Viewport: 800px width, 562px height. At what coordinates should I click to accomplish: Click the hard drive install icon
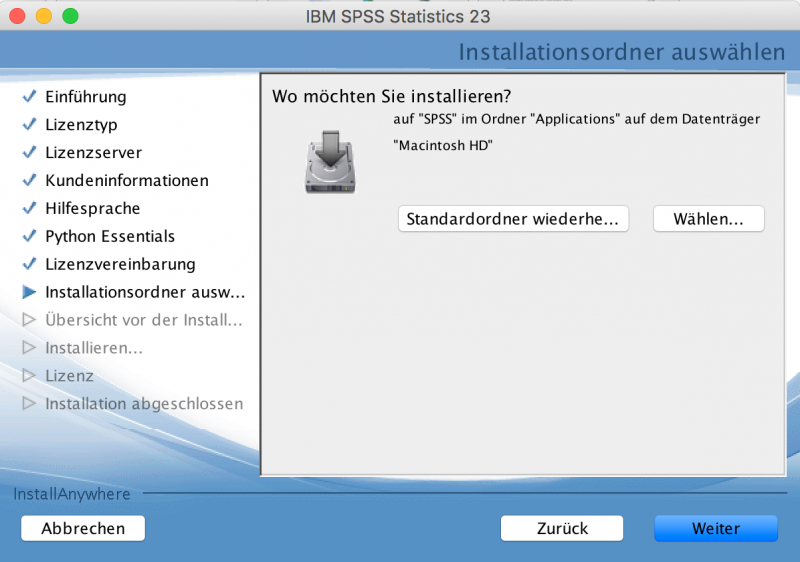click(331, 162)
